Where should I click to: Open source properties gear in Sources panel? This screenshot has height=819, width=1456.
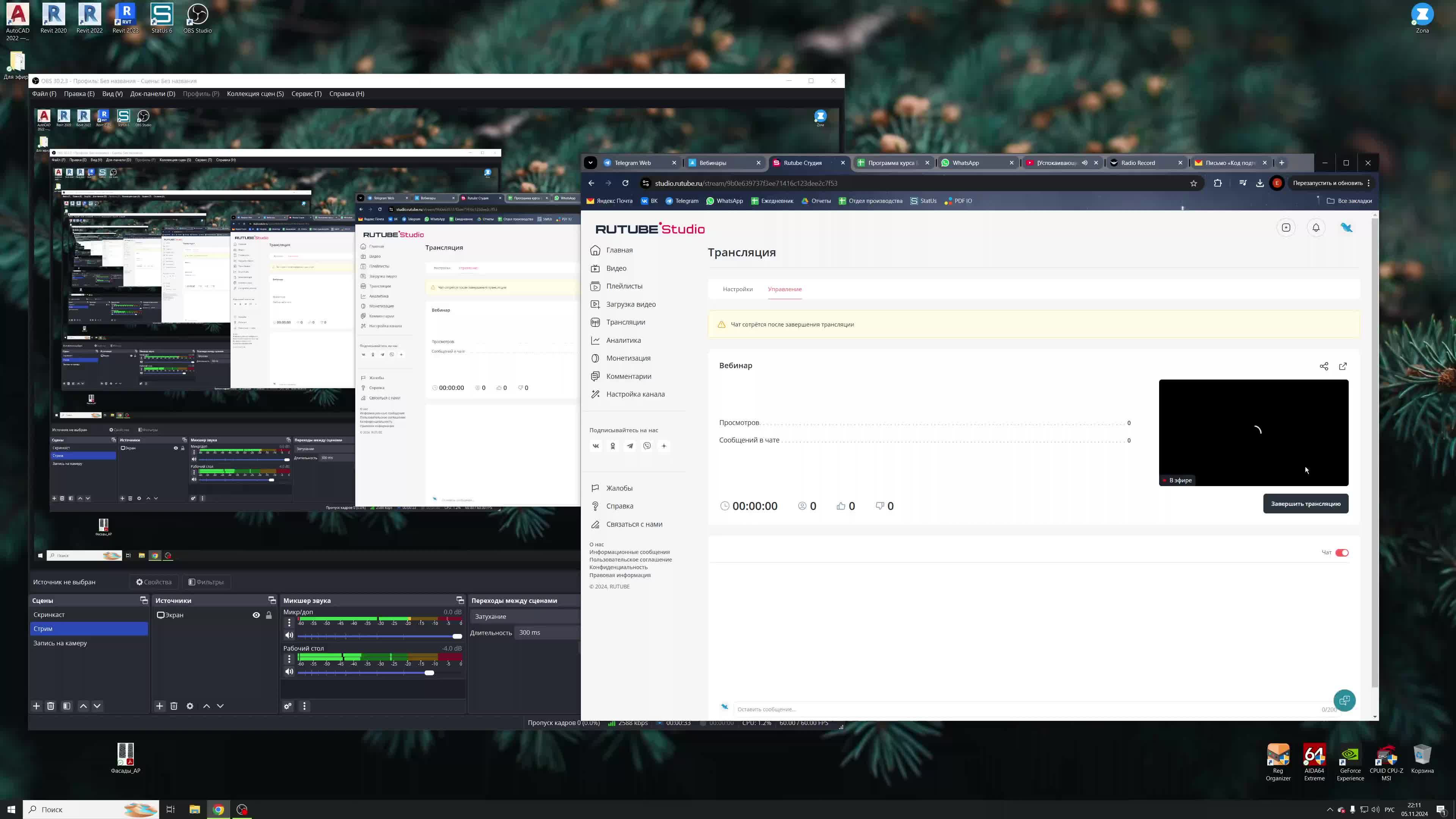[190, 706]
